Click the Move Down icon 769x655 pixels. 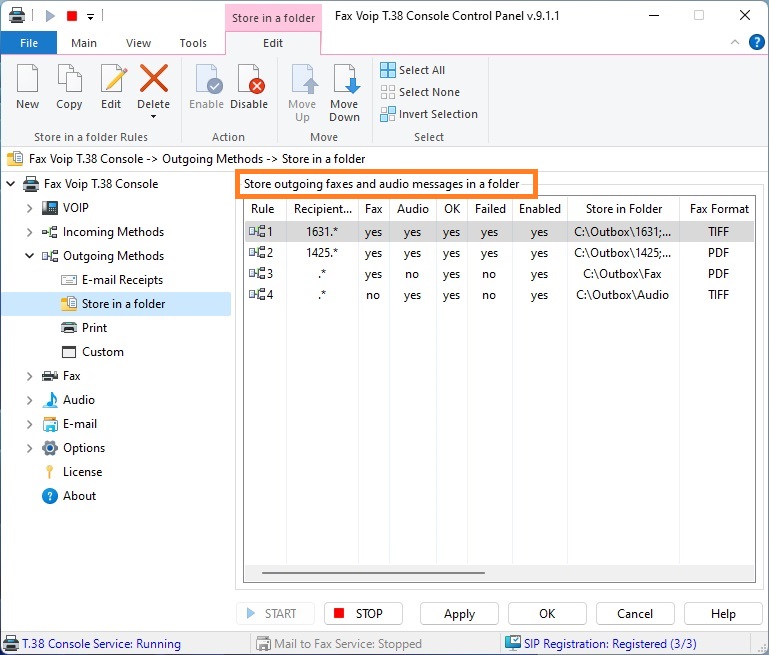point(345,78)
